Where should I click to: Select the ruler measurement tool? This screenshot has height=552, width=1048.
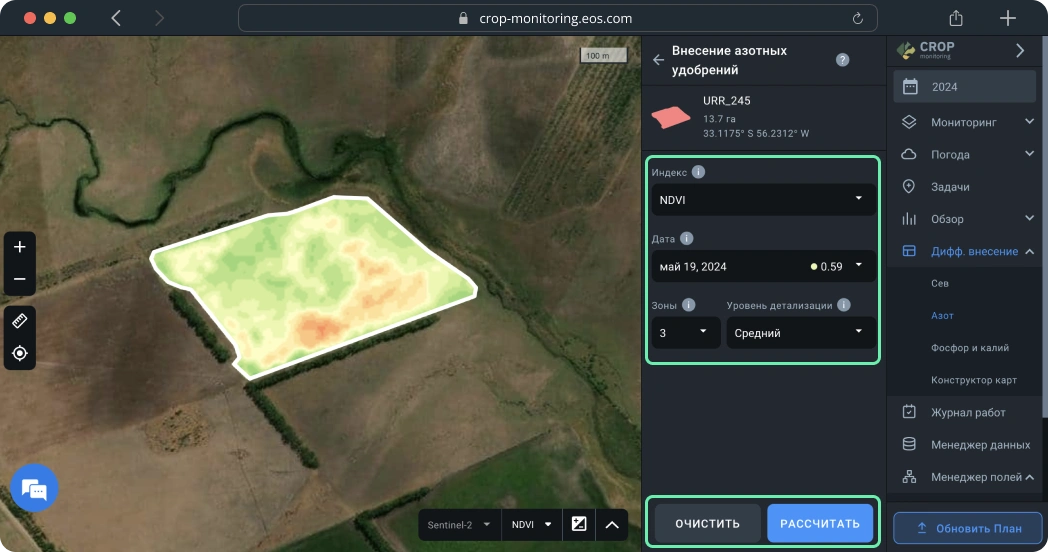tap(20, 320)
